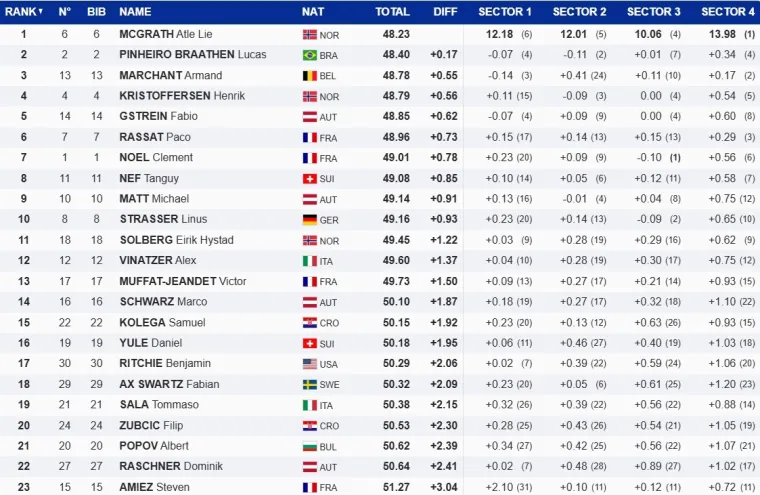Viewport: 760px width, 495px height.
Task: Click the Belgium flag beside Marchant
Action: coord(309,76)
